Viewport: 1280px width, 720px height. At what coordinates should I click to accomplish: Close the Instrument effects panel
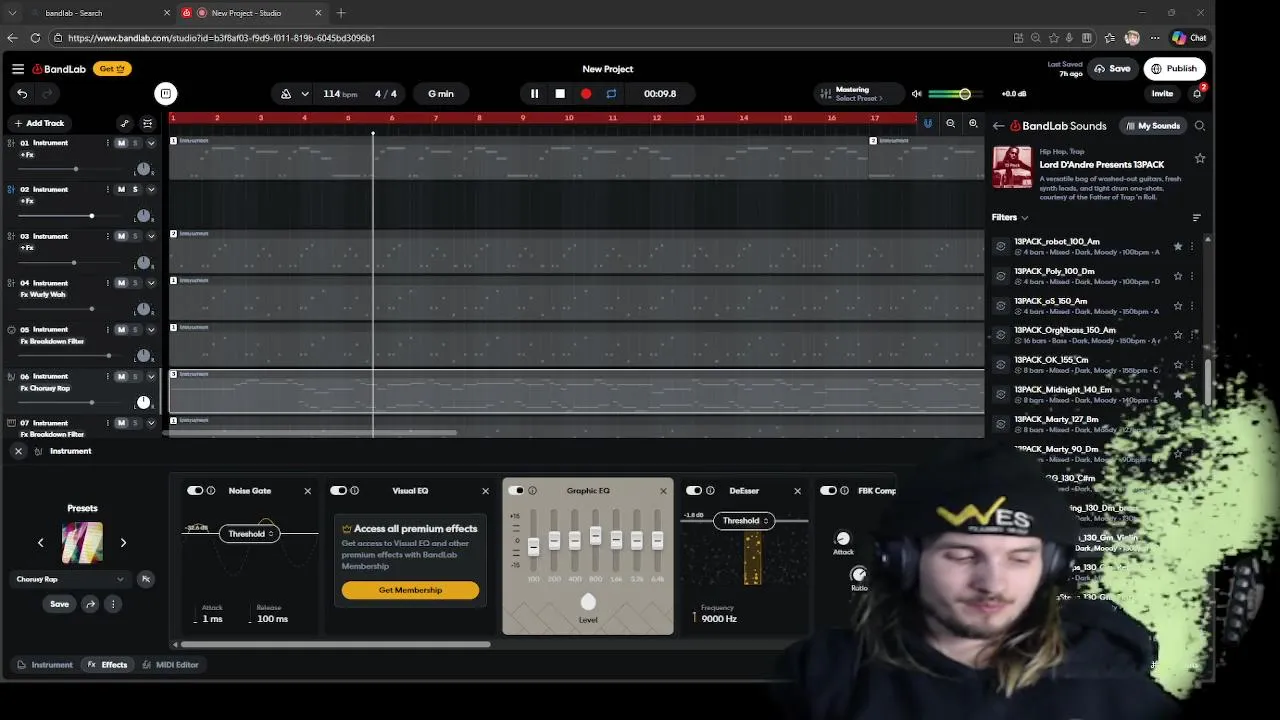18,451
